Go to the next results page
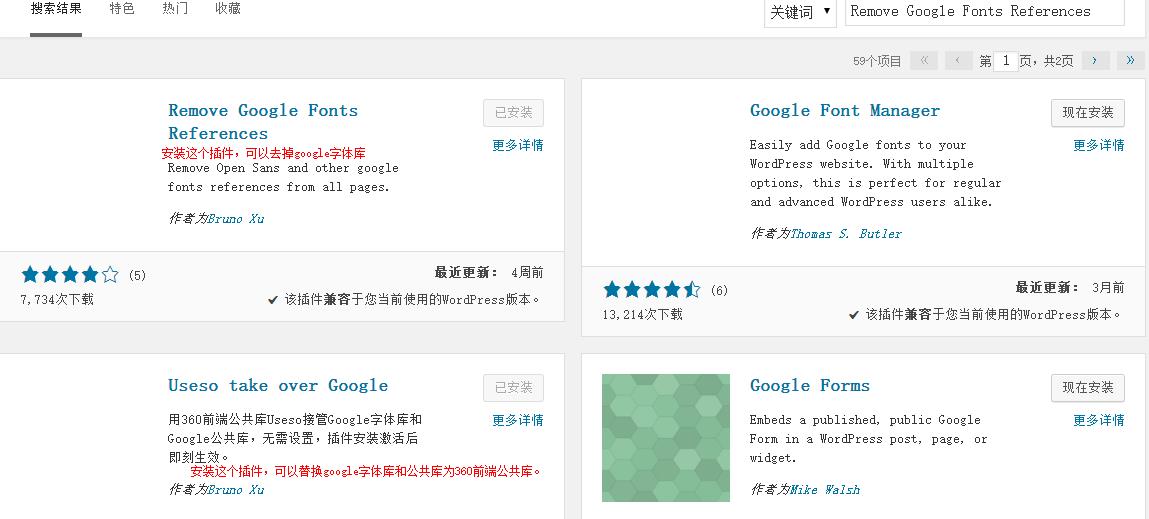Viewport: 1149px width, 519px height. [x=1095, y=61]
